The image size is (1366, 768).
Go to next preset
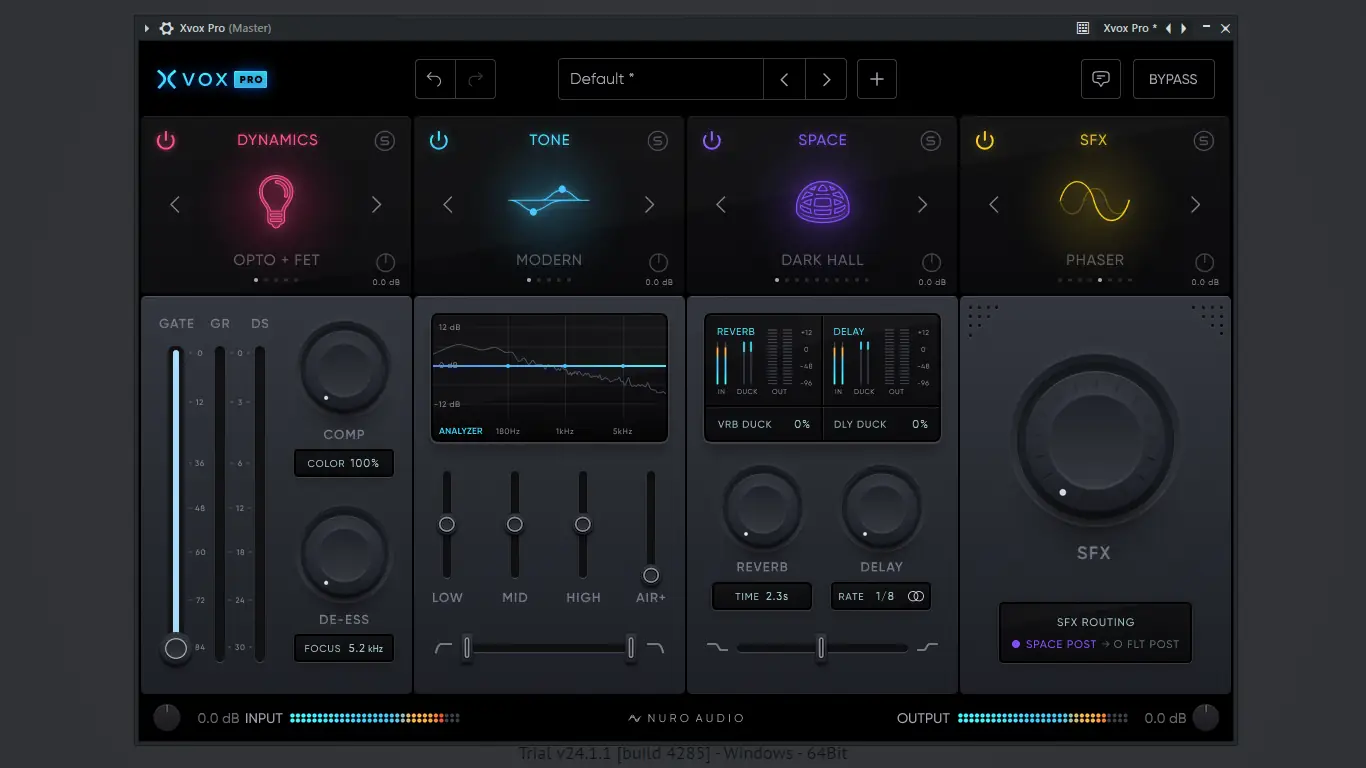826,79
